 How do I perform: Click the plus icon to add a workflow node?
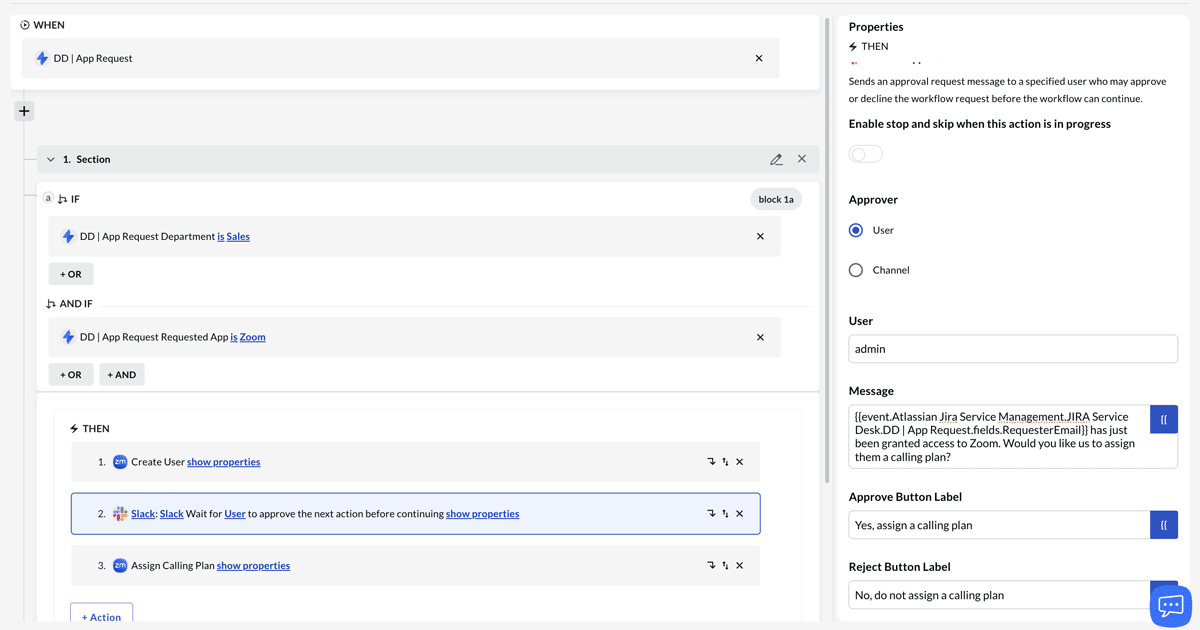click(x=23, y=111)
